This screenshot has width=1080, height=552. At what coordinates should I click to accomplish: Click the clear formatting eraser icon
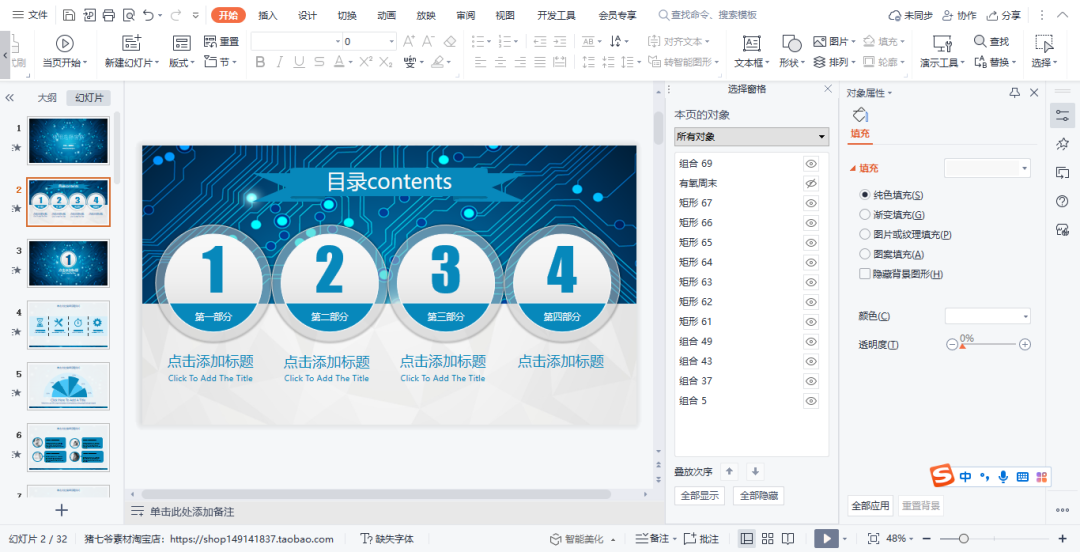tap(450, 41)
